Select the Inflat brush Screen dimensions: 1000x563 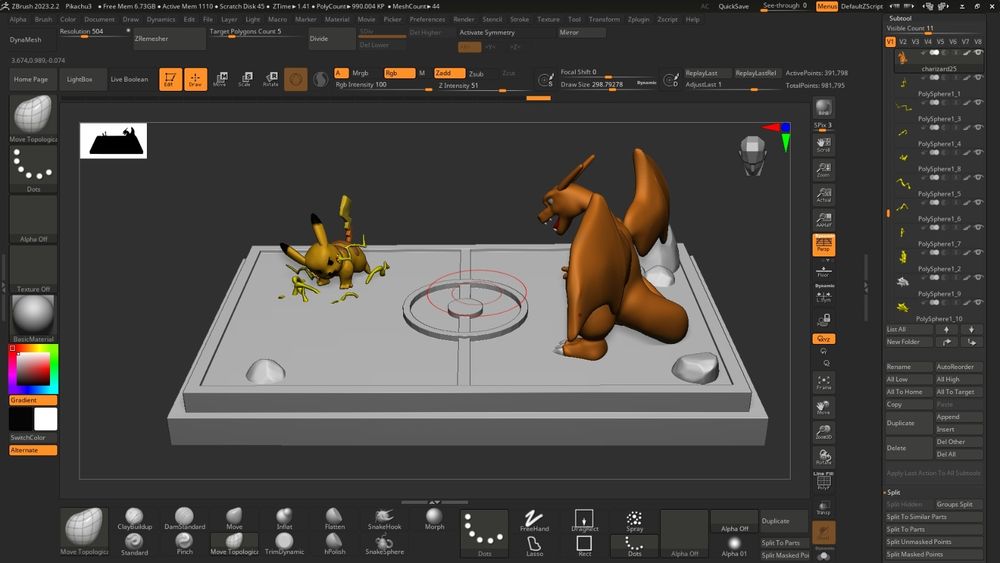click(285, 516)
